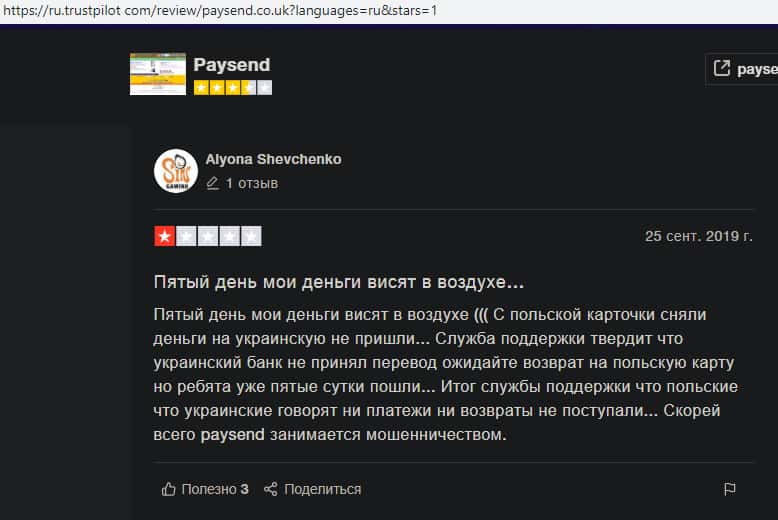This screenshot has height=520, width=778.
Task: Click the share icon beside Поделиться
Action: (270, 489)
